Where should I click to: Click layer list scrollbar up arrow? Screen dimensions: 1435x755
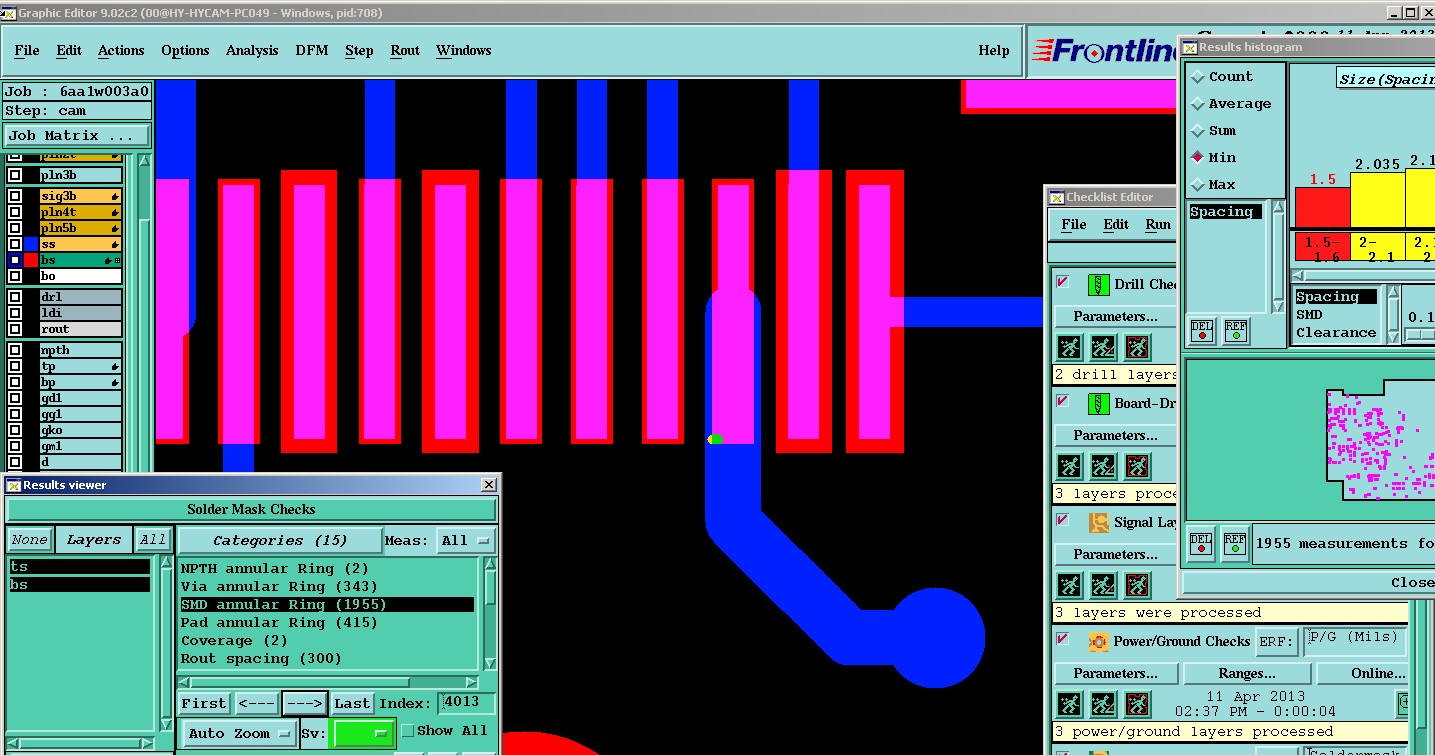[x=143, y=161]
